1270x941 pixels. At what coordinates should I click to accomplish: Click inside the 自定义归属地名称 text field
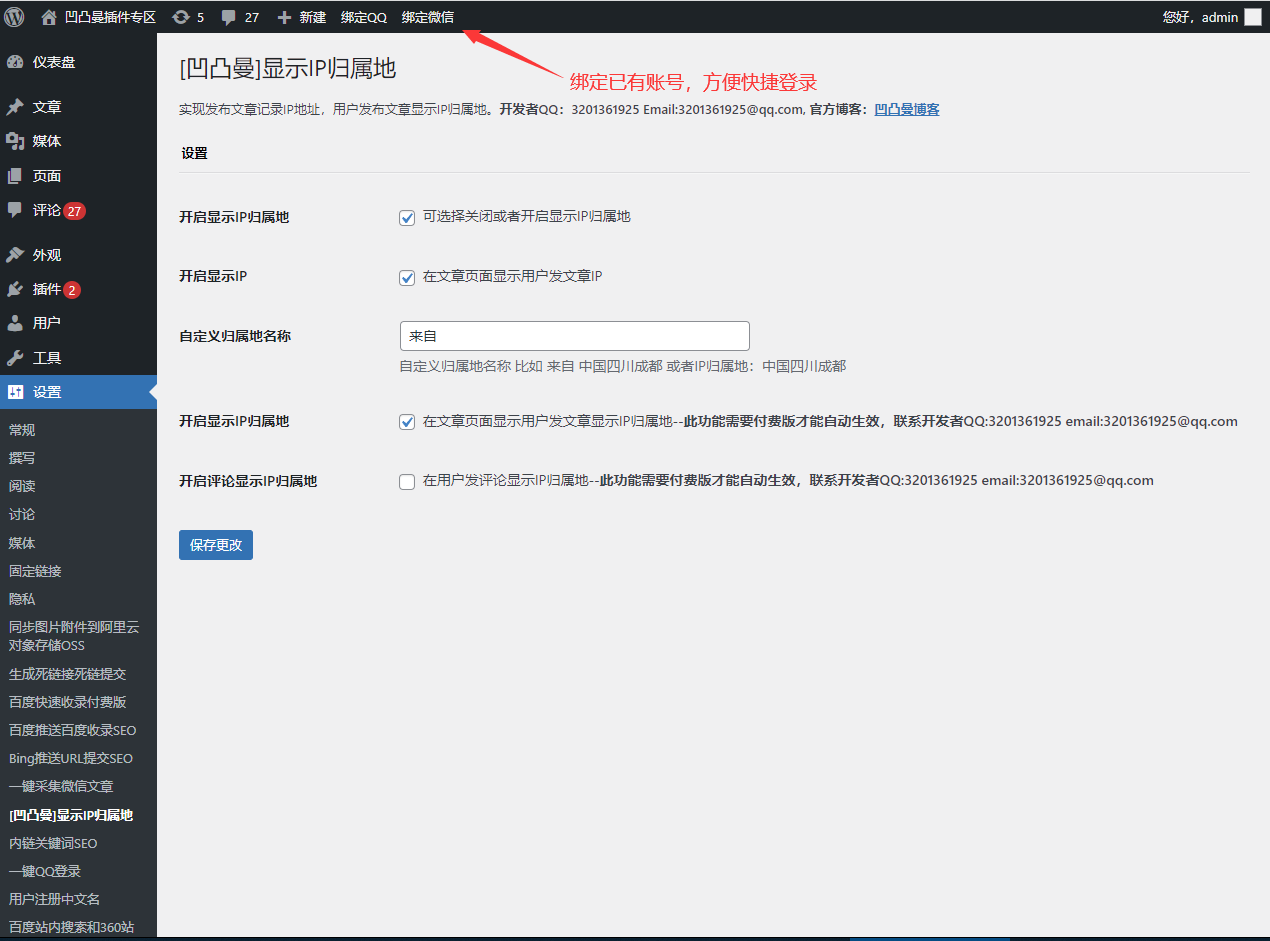574,335
